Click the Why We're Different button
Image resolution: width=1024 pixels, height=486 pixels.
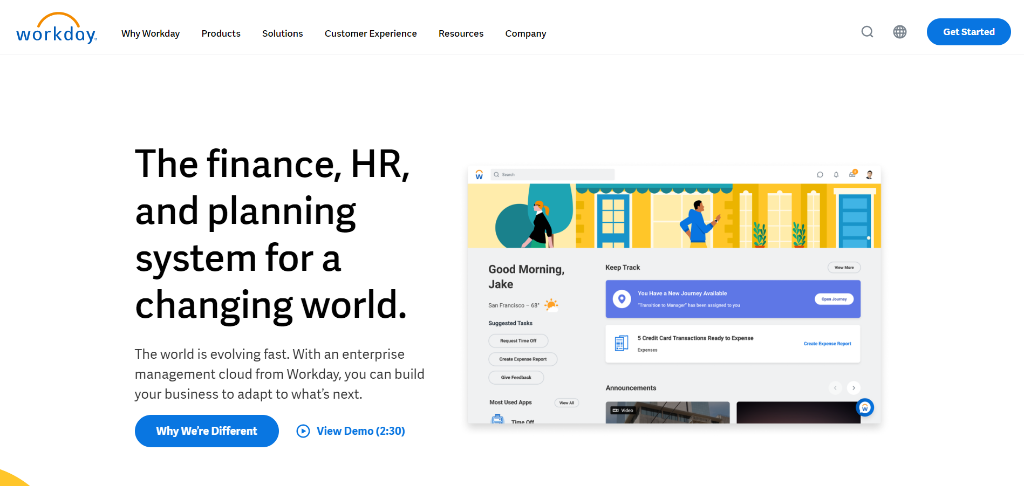[206, 431]
